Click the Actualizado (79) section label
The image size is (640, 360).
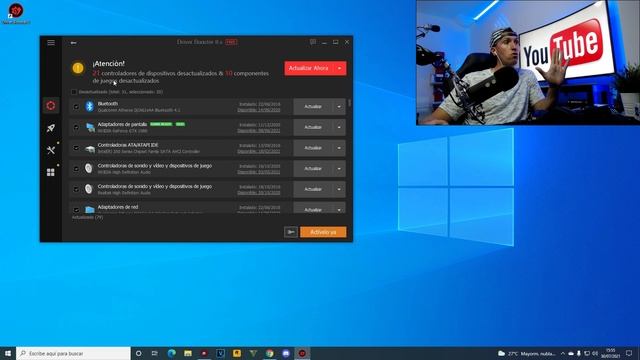tap(87, 218)
